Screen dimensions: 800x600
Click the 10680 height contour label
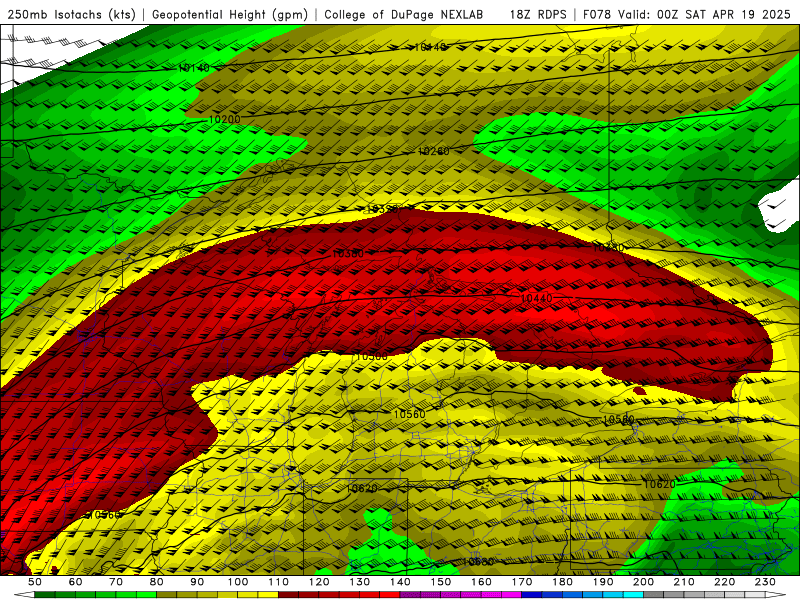coord(478,562)
